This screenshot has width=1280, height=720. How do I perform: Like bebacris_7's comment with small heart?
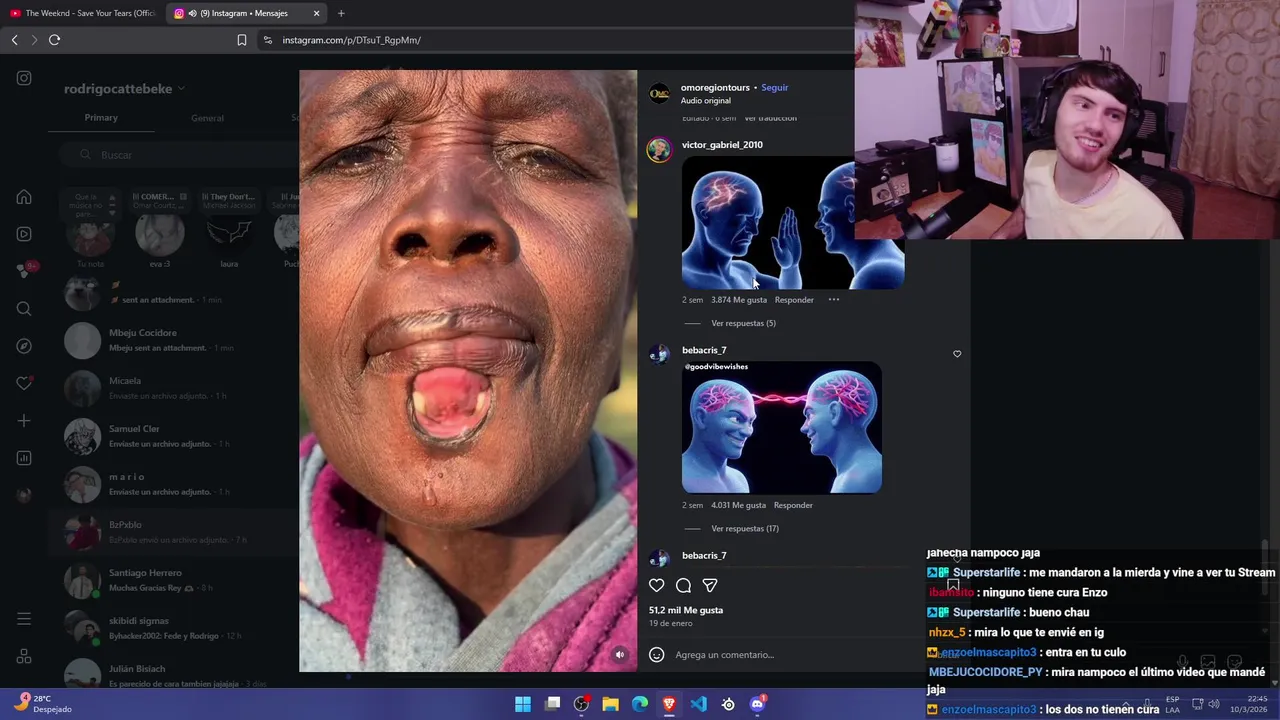957,354
